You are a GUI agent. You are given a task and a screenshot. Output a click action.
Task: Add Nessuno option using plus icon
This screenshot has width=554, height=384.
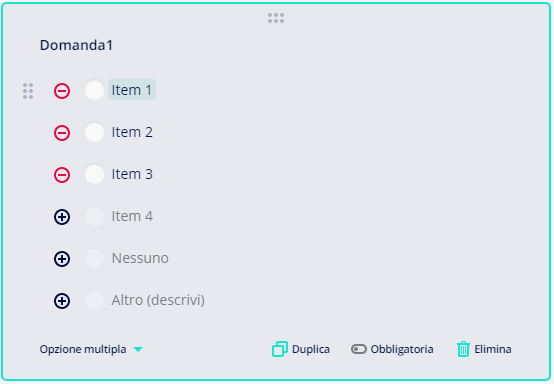(62, 259)
